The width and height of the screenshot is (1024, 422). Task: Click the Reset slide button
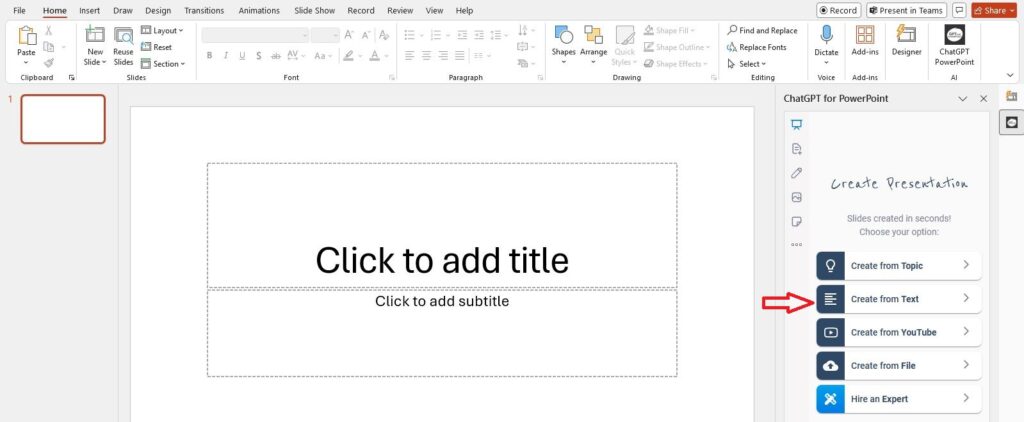(x=157, y=47)
